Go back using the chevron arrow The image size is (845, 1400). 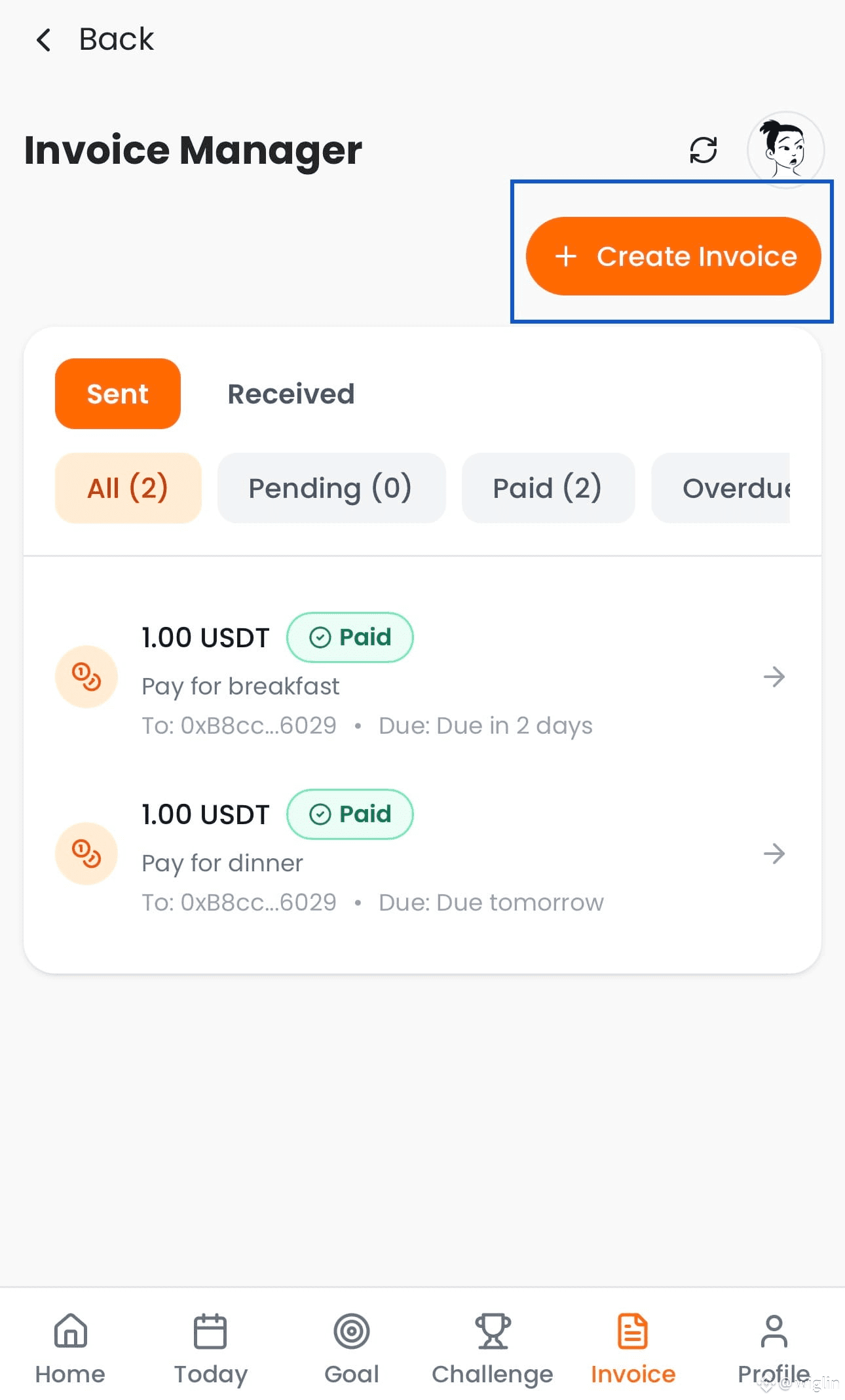[x=44, y=40]
